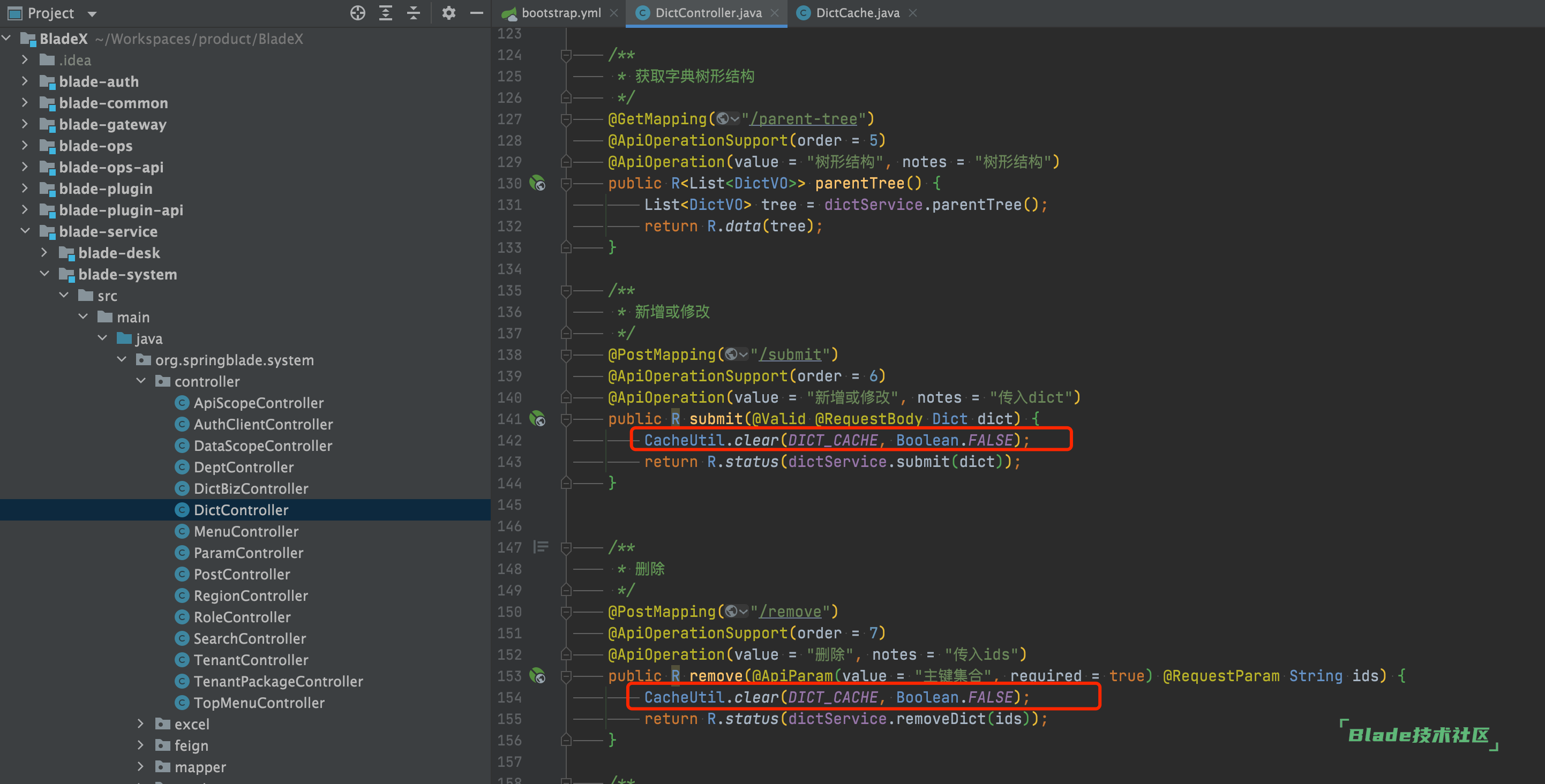1545x784 pixels.
Task: Expand the blade-auth module
Action: (25, 81)
